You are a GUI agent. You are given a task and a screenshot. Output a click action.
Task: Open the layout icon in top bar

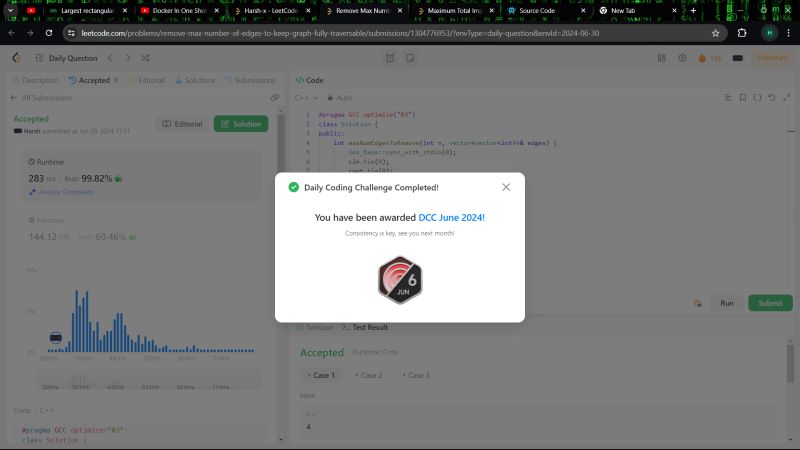pyautogui.click(x=661, y=58)
